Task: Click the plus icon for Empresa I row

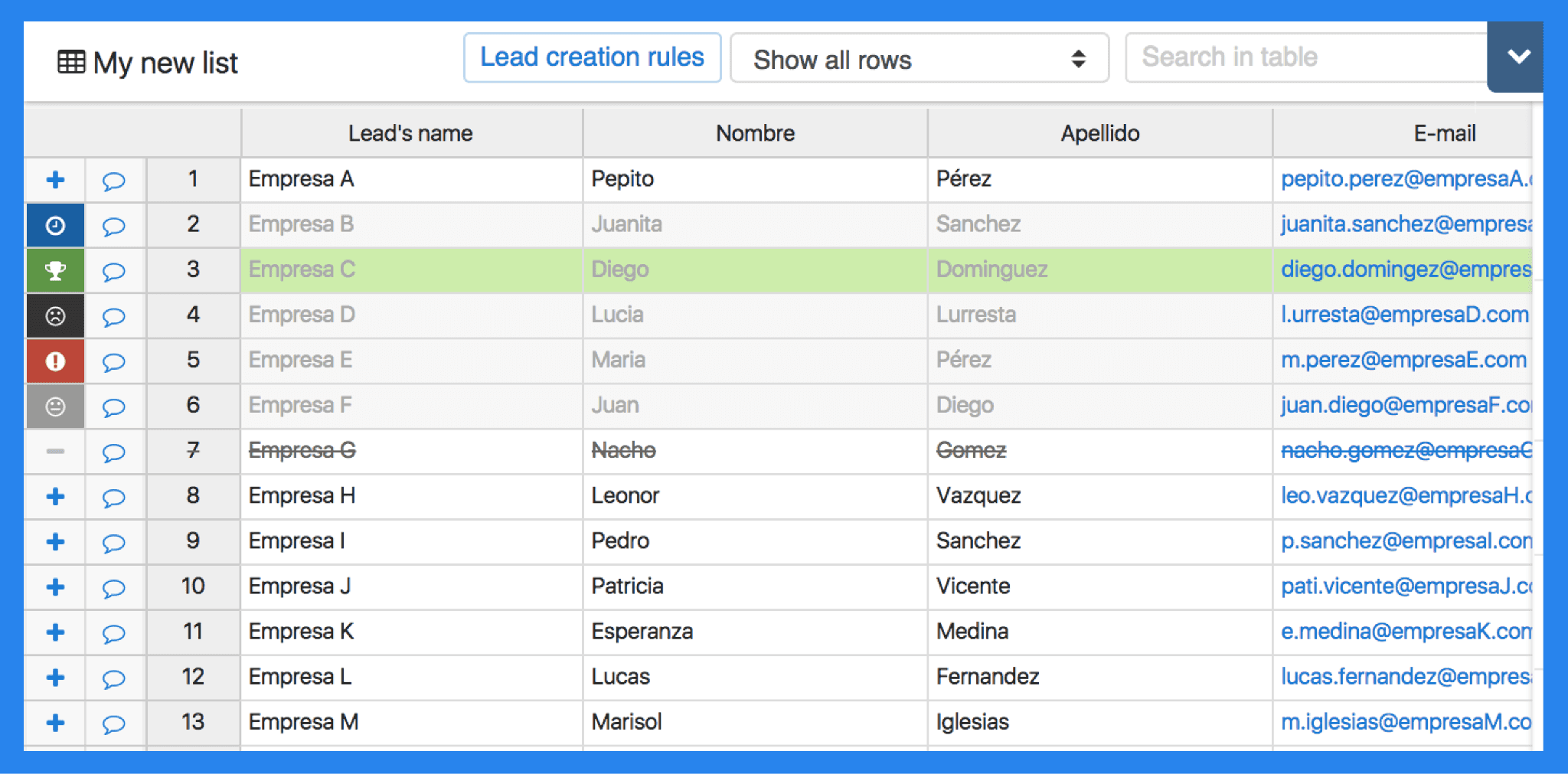Action: click(x=55, y=541)
